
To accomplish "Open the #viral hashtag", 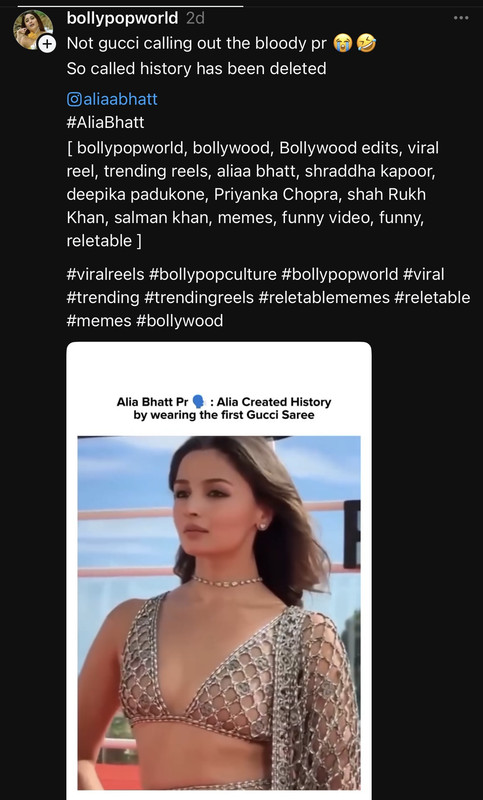I will [x=423, y=274].
